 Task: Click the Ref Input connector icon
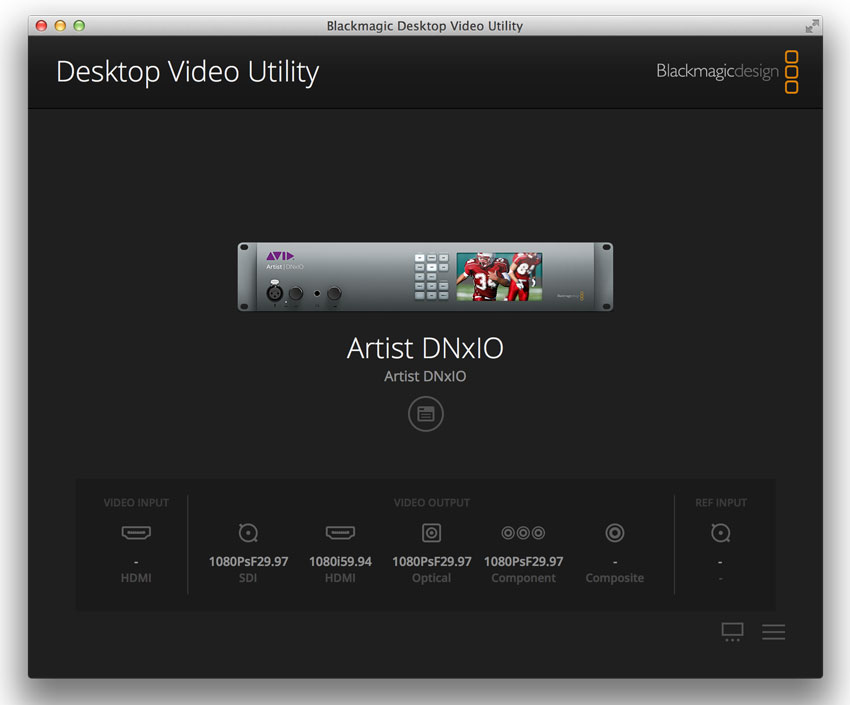point(720,533)
